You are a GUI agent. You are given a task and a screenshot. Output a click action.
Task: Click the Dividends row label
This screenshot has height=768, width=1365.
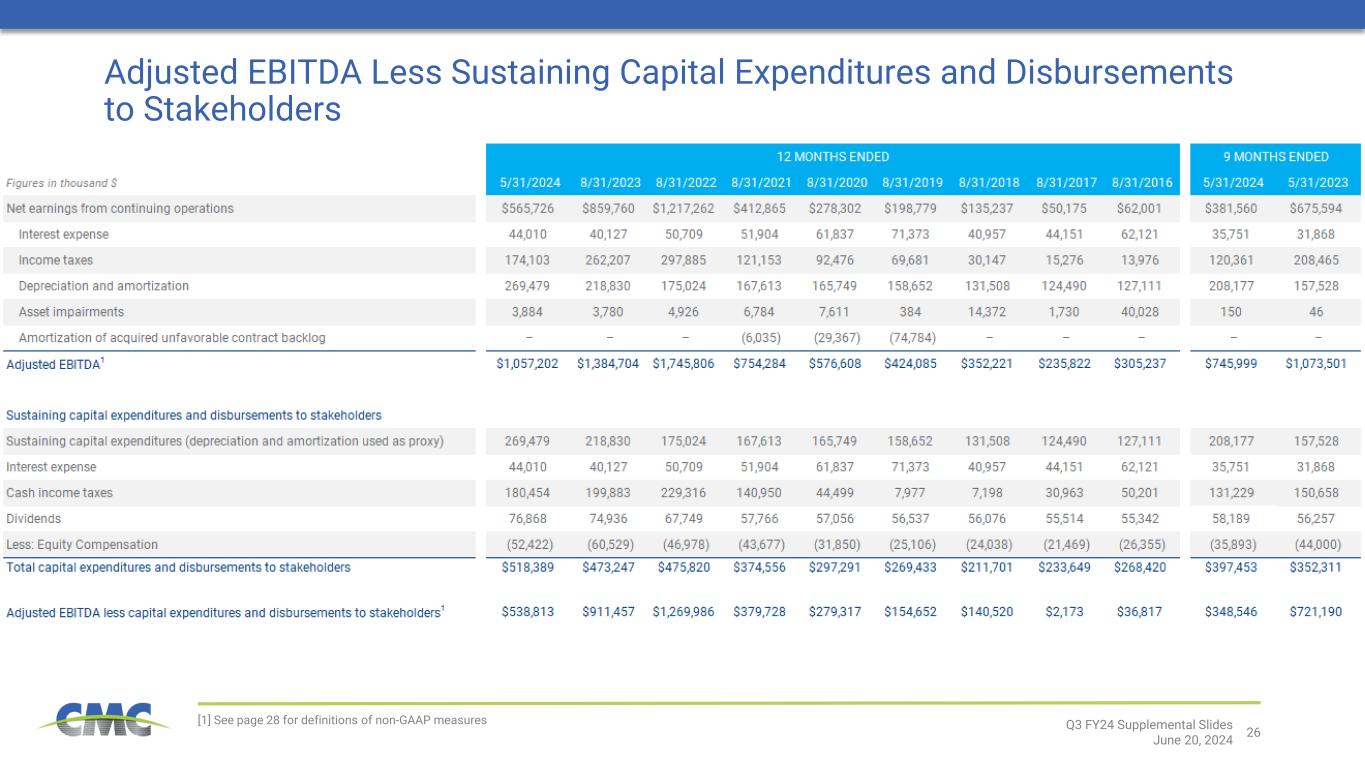33,519
